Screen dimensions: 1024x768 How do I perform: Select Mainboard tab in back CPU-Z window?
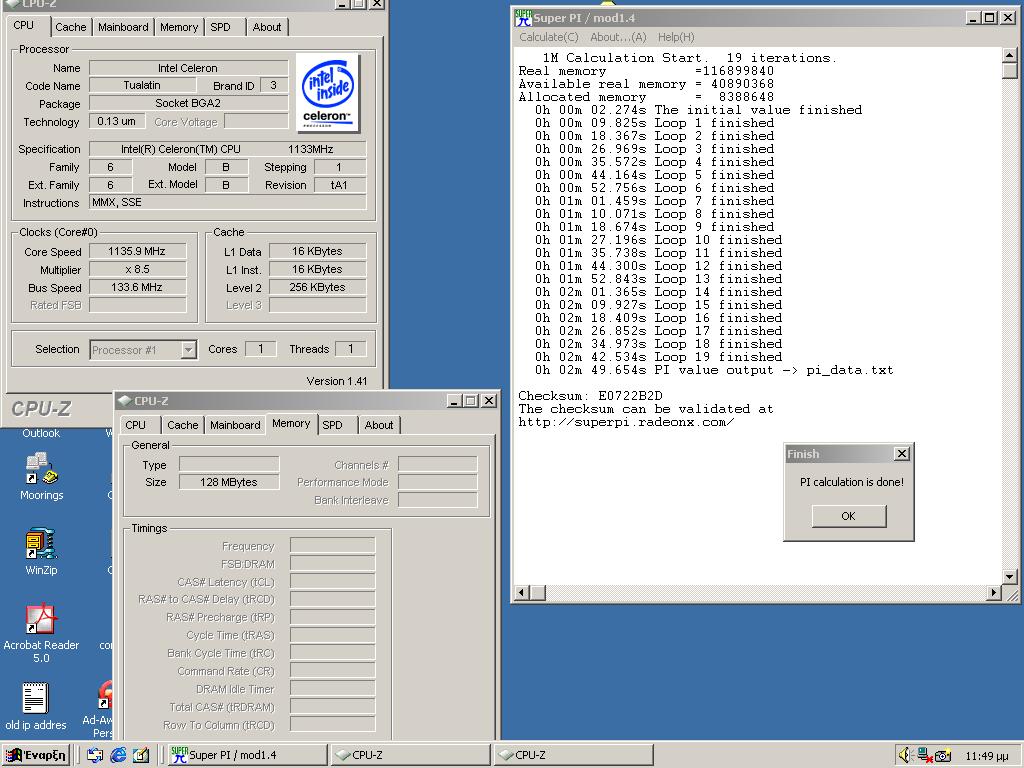pos(123,27)
